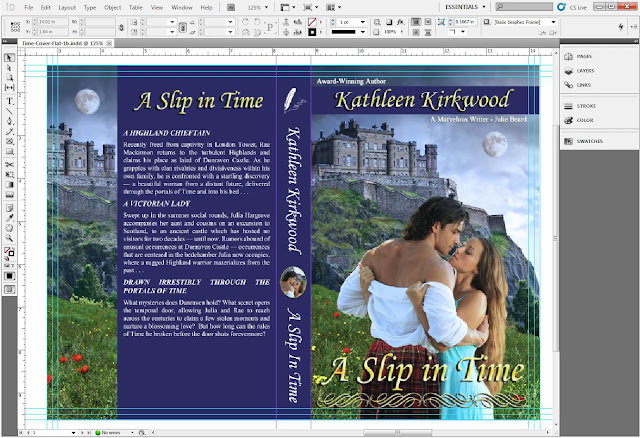Choose a reference point on the locator

pos(15,27)
